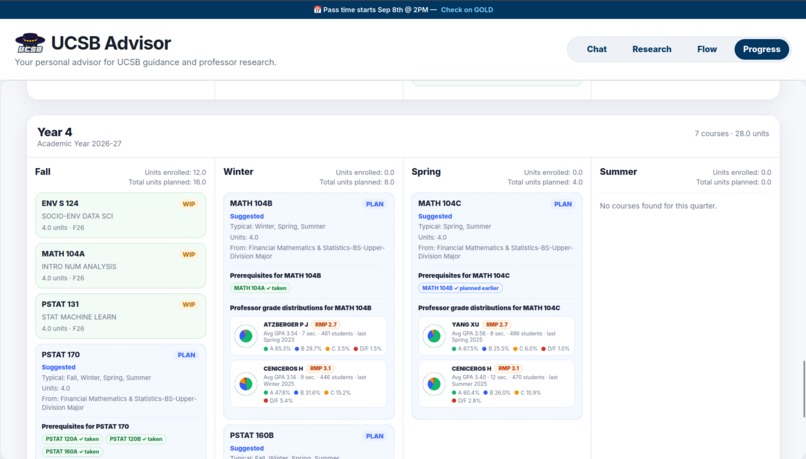Click Fall 'Total units planned: 16.0' text
Image resolution: width=806 pixels, height=459 pixels.
(167, 182)
